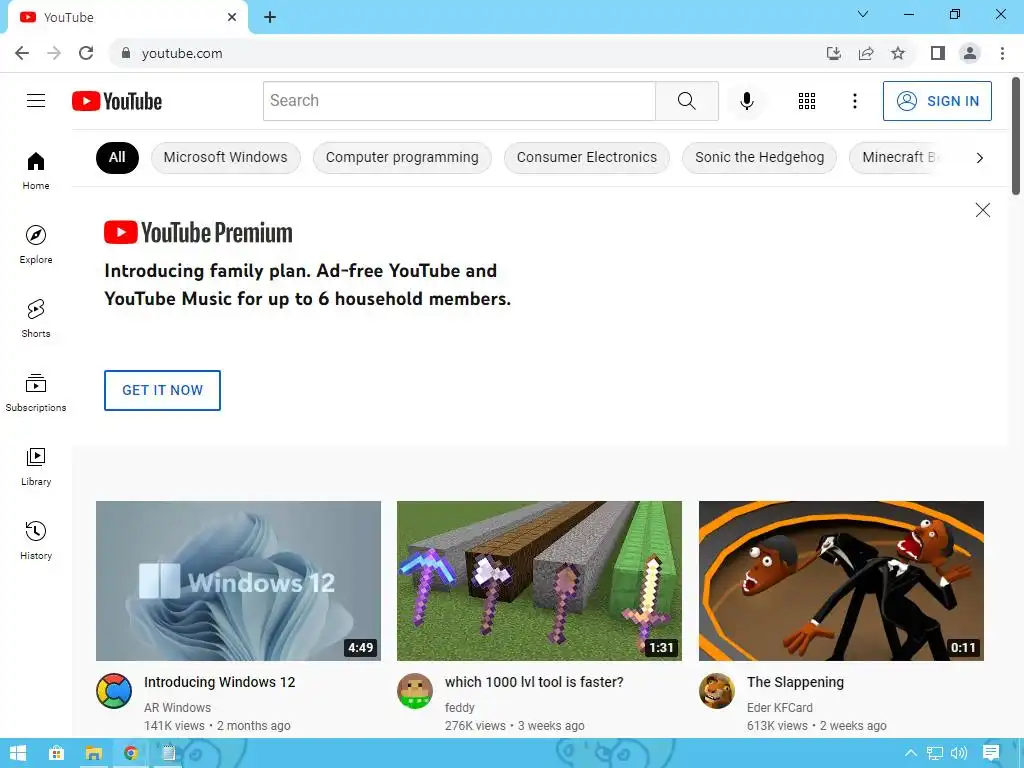Click the GET IT NOW button

coord(162,390)
